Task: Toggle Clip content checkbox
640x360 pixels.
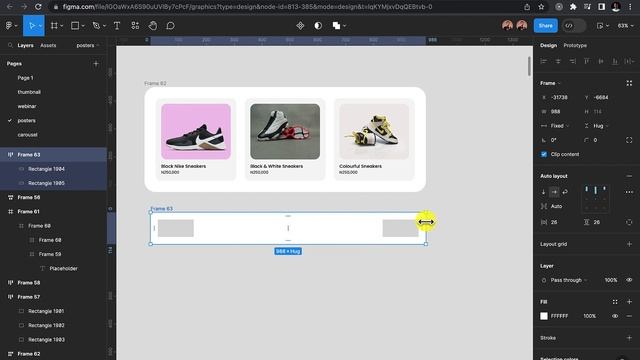Action: (x=544, y=154)
